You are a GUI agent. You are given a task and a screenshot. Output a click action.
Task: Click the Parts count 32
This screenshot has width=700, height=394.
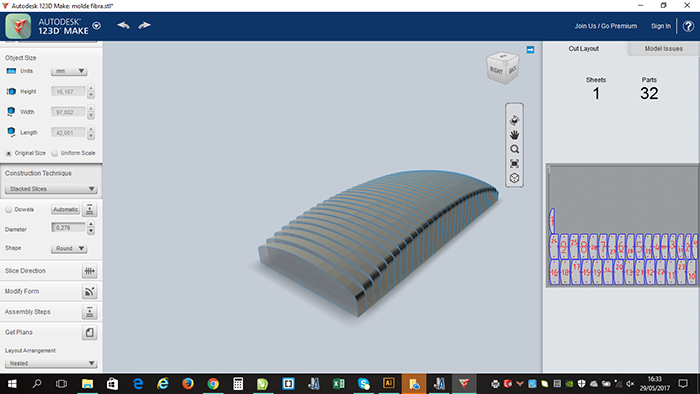point(649,93)
